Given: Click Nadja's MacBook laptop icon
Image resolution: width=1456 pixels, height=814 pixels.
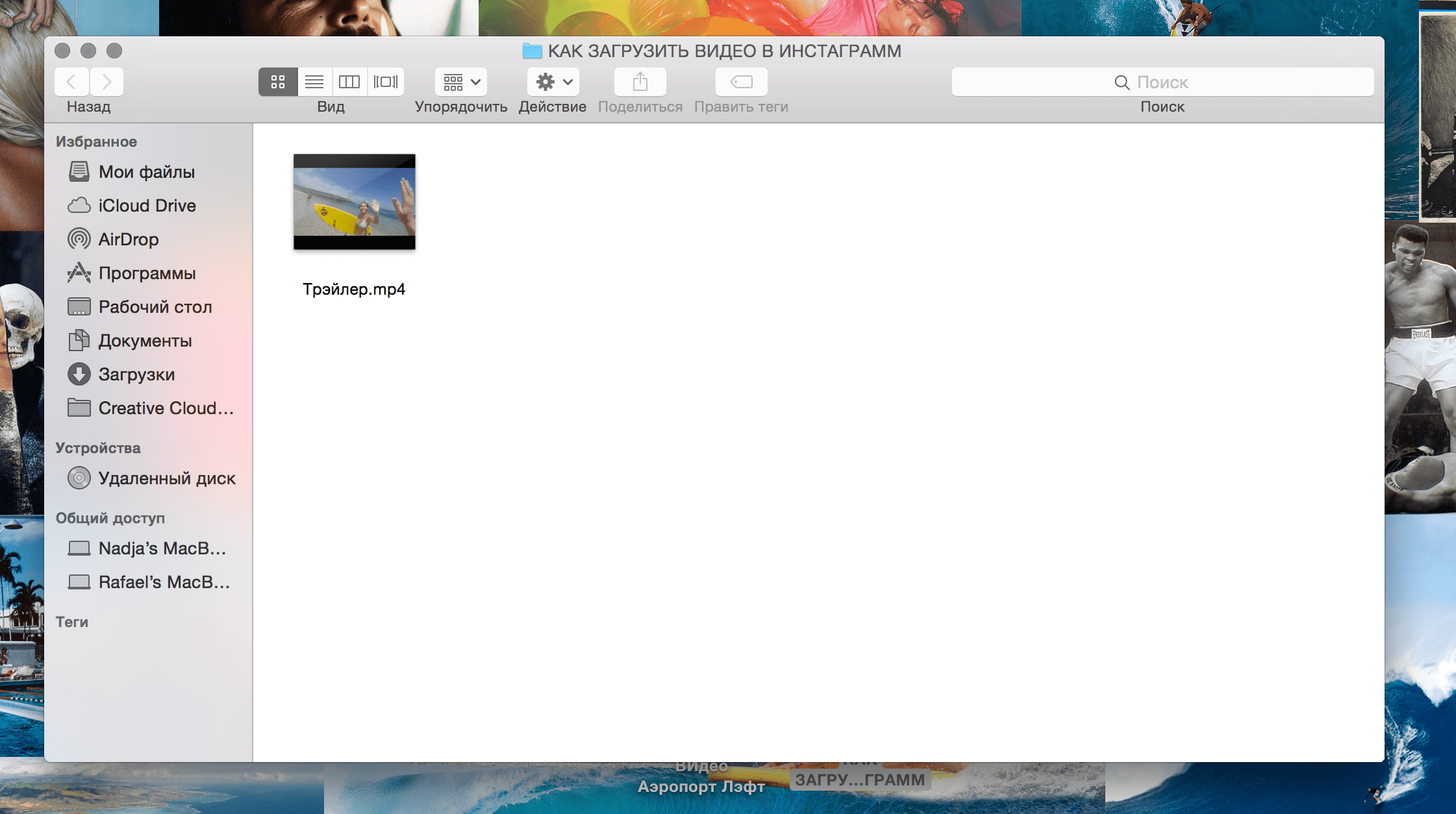Looking at the screenshot, I should (x=79, y=549).
